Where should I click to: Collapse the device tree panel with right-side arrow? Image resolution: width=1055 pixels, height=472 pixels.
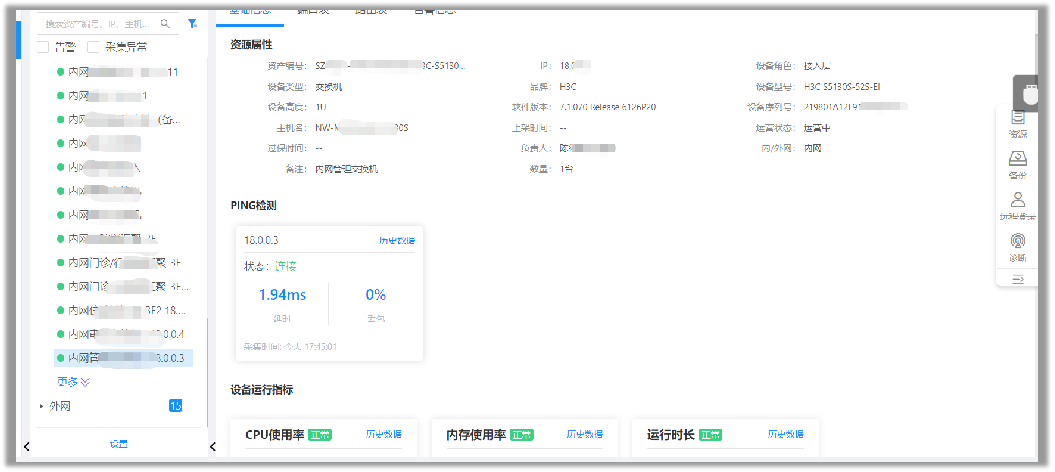212,446
